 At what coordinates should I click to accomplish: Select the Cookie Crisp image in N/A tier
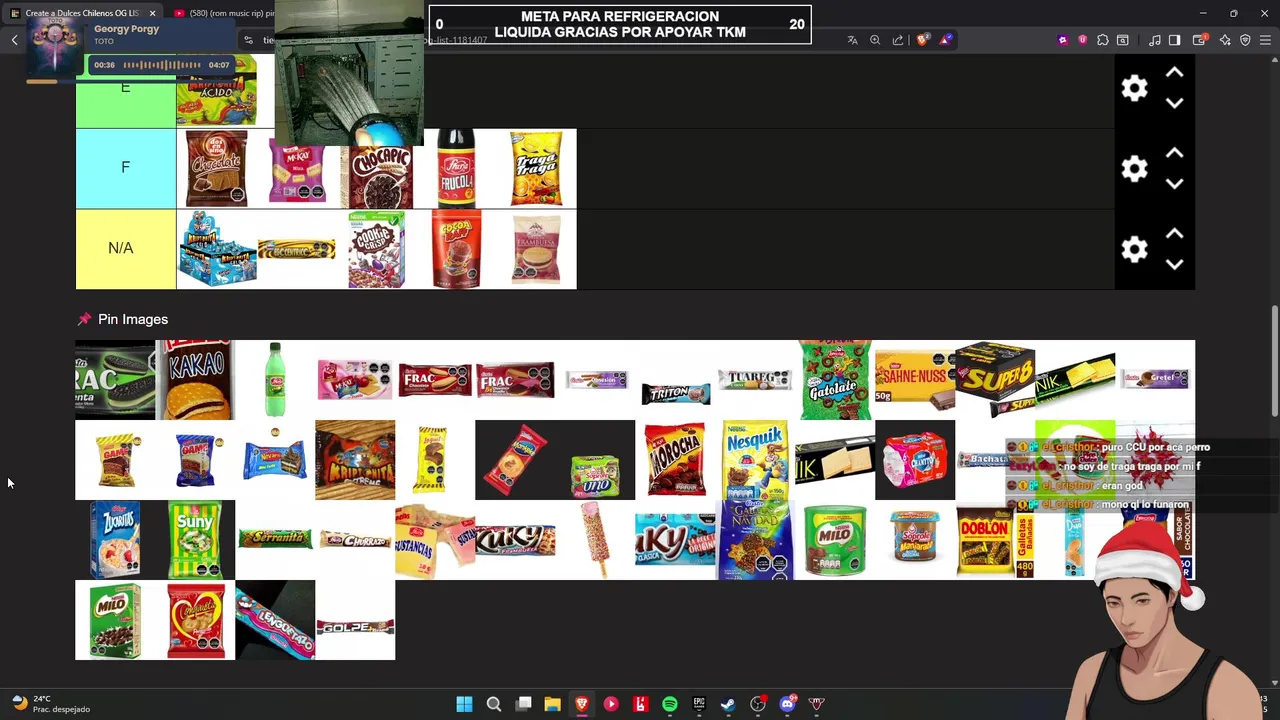376,249
